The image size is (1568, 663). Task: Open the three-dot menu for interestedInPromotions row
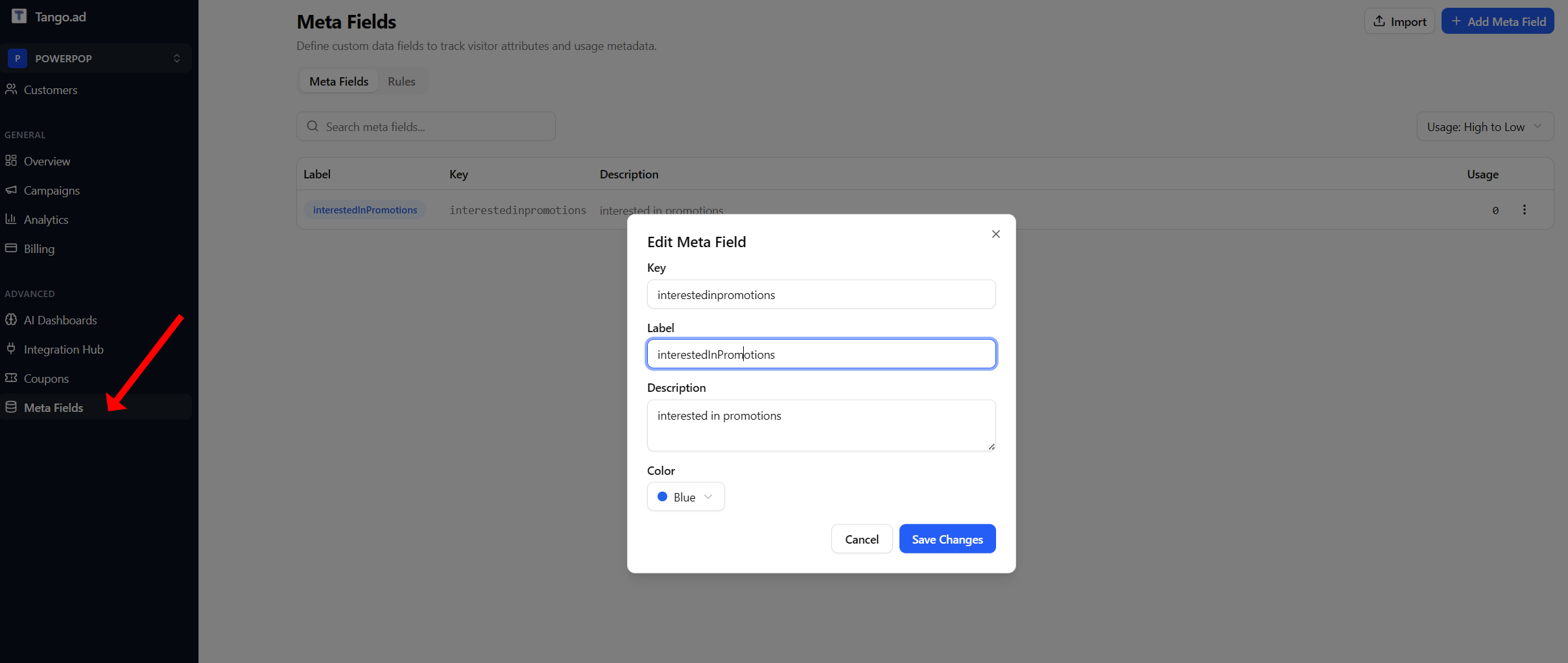(1525, 210)
